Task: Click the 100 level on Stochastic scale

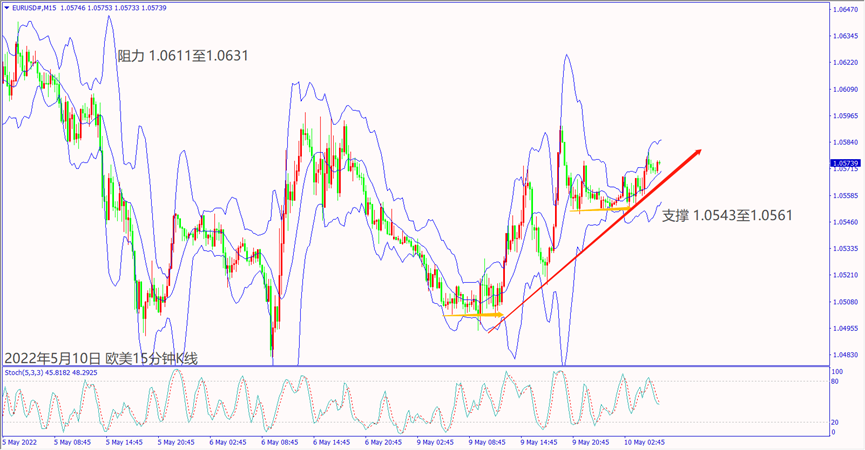Action: pos(839,370)
